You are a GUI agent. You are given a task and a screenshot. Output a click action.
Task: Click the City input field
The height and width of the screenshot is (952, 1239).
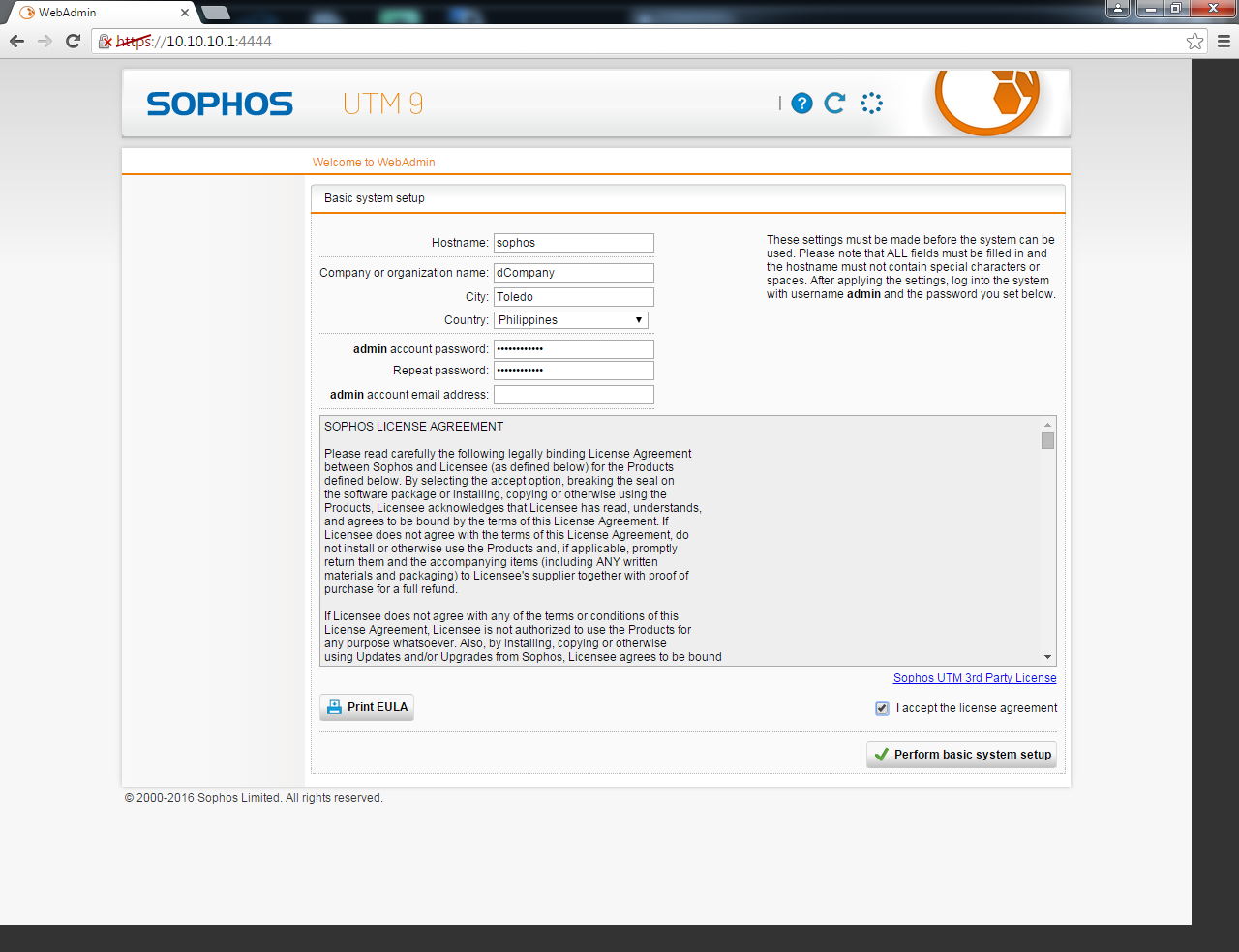[x=574, y=297]
